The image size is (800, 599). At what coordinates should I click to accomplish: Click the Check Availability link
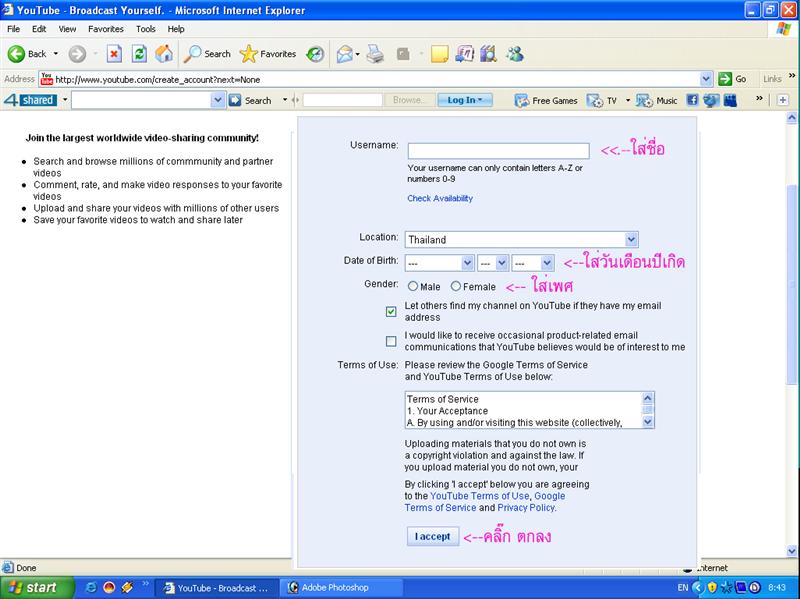440,198
